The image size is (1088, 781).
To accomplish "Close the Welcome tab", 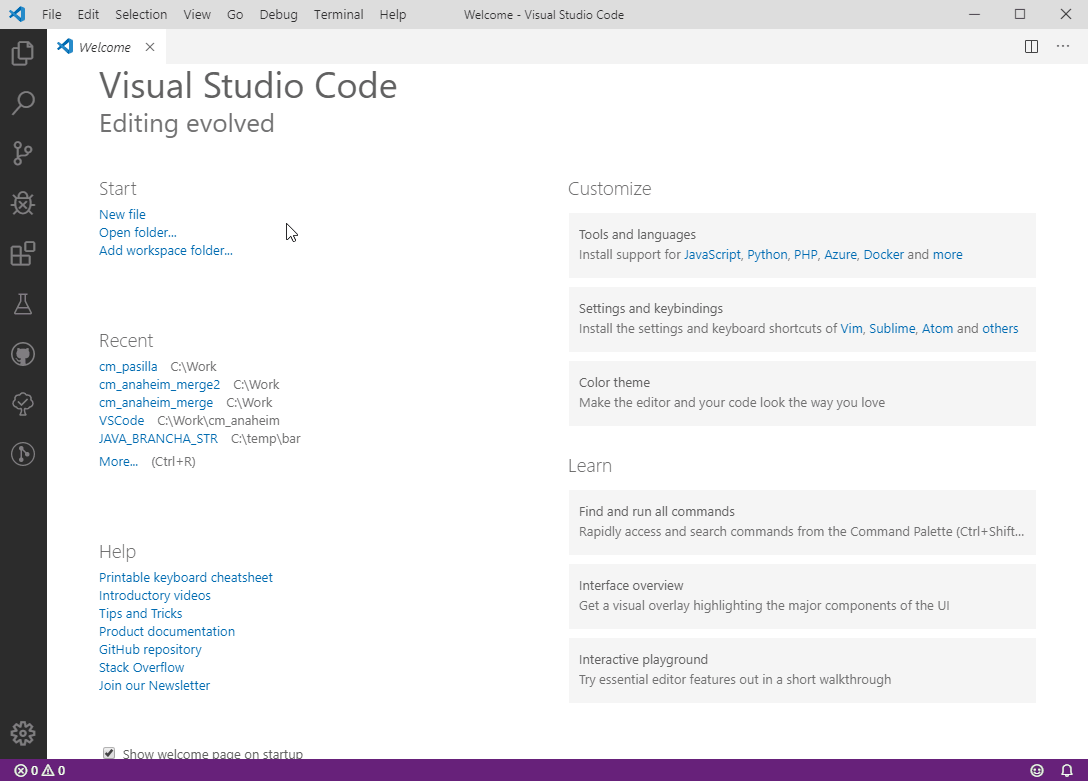I will (x=150, y=47).
